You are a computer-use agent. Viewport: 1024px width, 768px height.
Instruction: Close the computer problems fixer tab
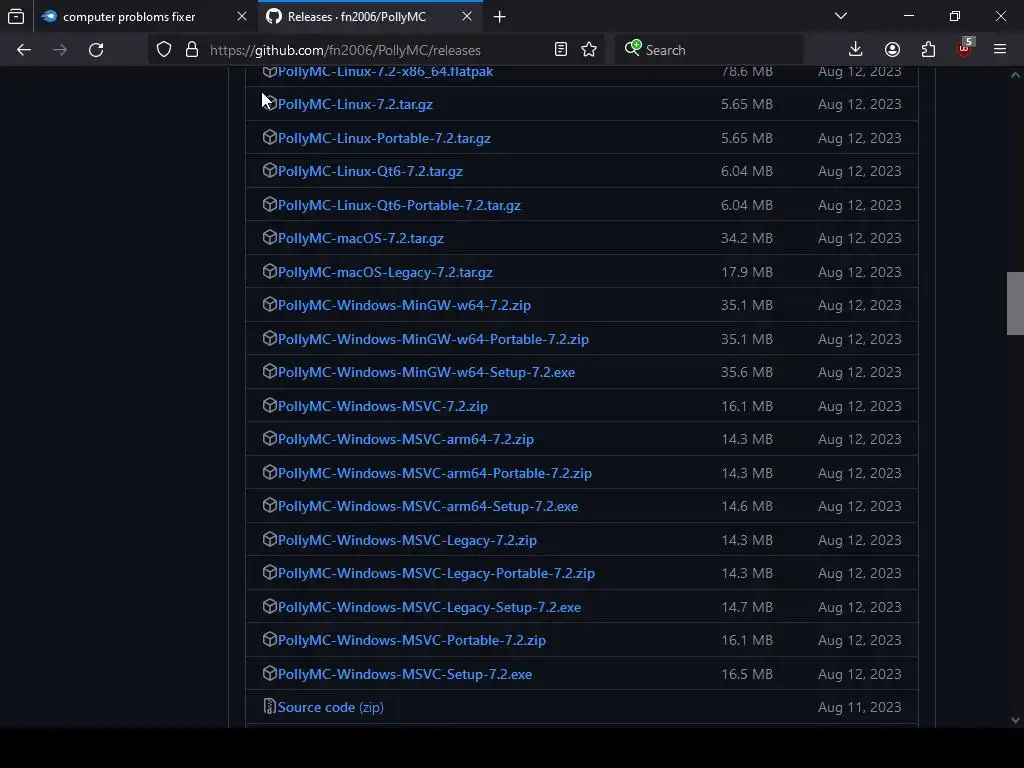[x=242, y=16]
